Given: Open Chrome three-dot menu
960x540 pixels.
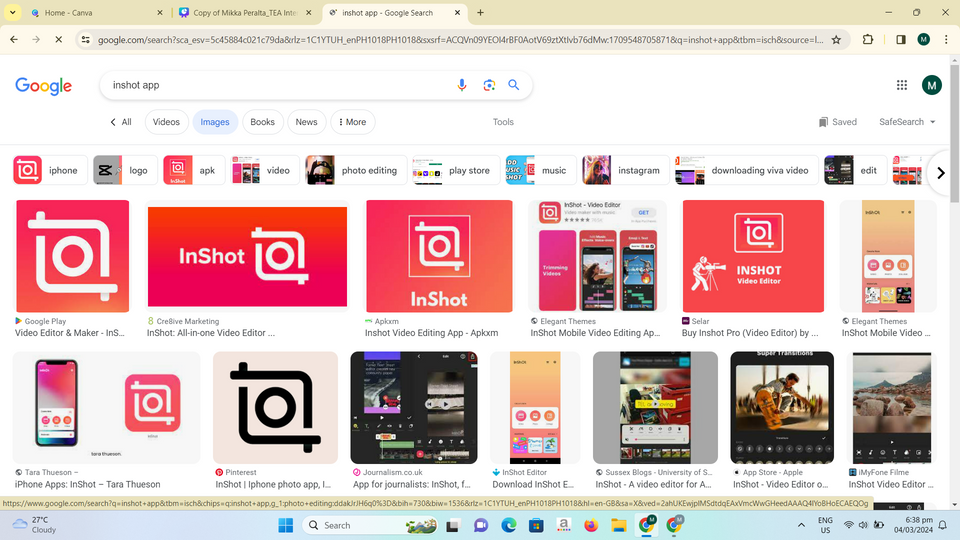Looking at the screenshot, I should (946, 40).
